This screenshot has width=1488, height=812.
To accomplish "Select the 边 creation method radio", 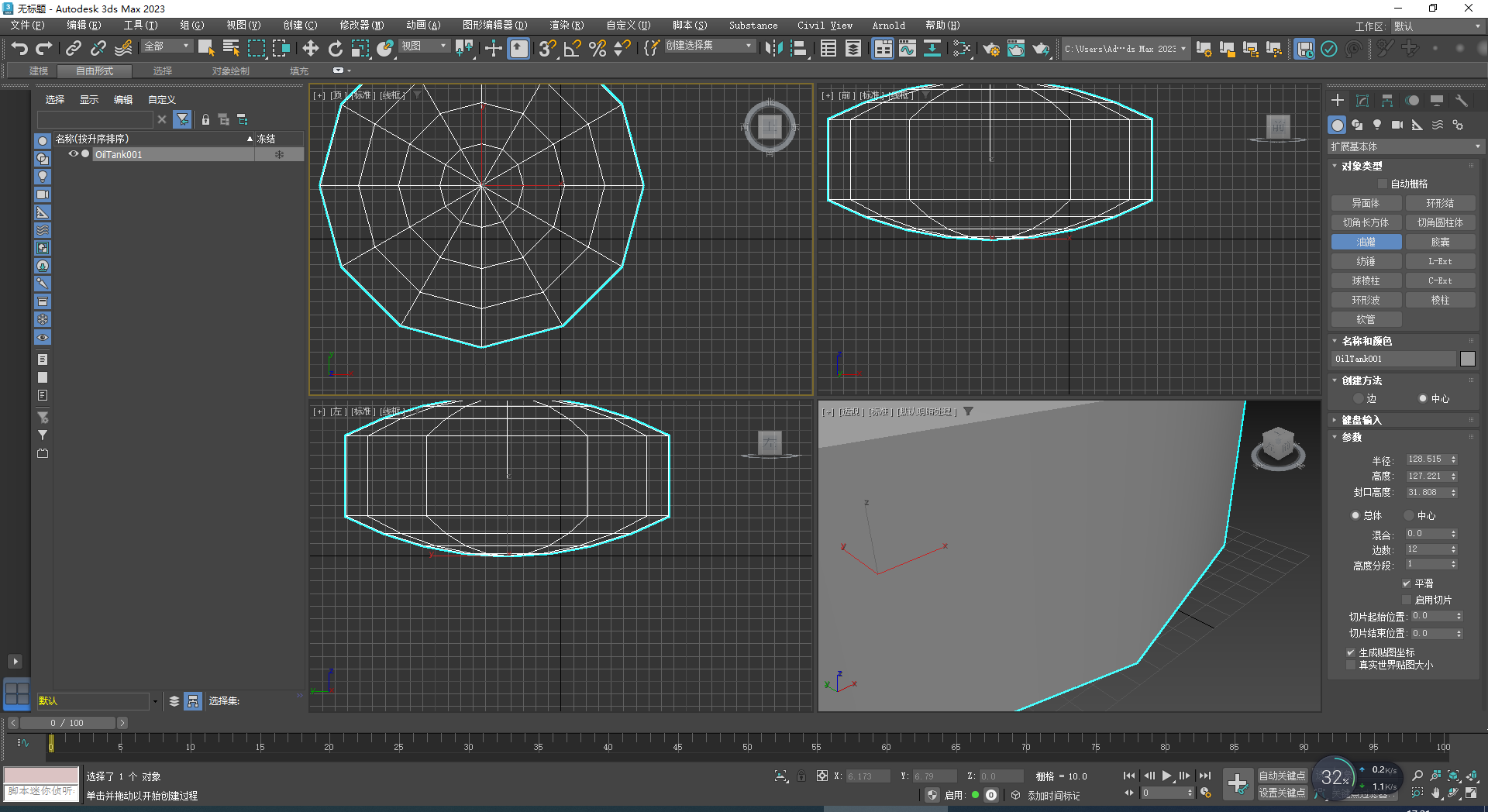I will click(x=1358, y=398).
